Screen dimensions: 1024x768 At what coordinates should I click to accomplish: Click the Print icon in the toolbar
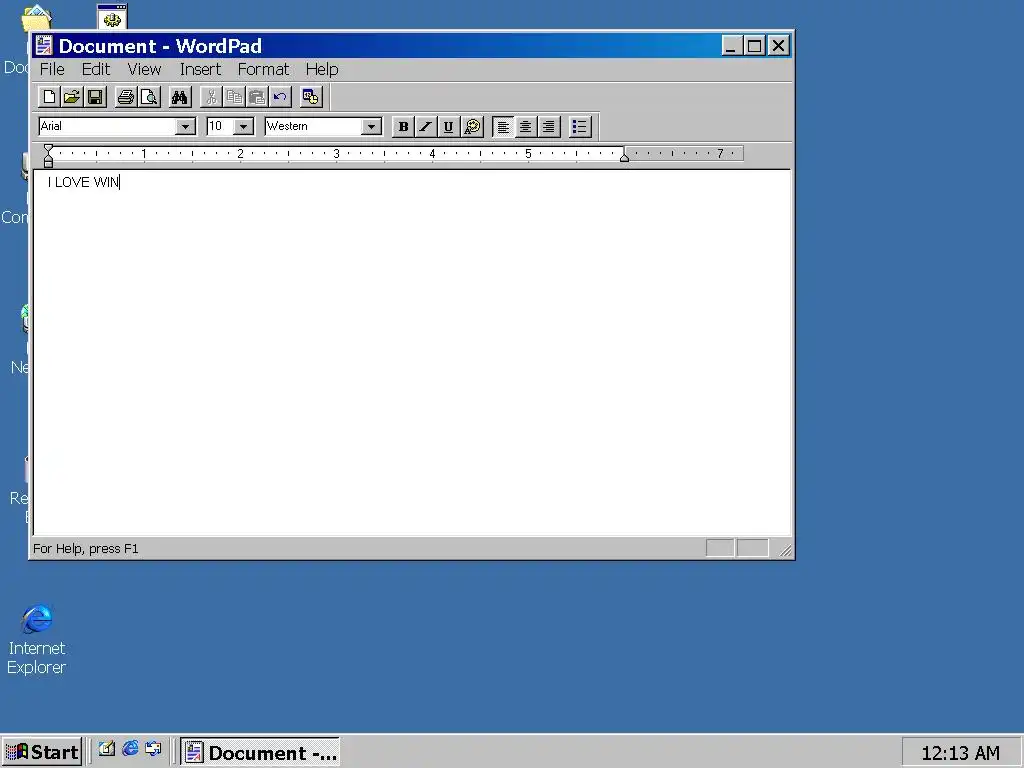pos(125,97)
